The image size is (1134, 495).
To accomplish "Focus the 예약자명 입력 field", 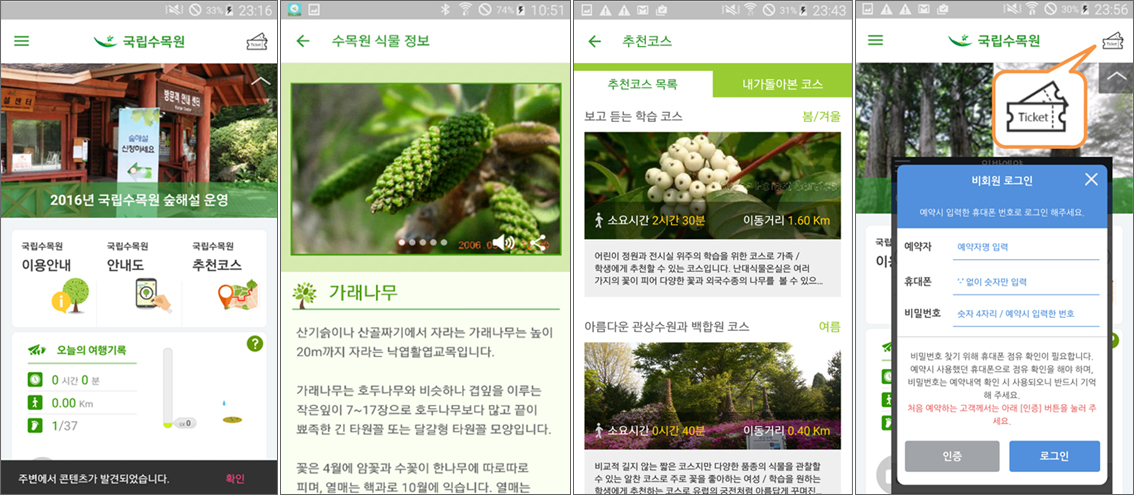I will 1027,247.
